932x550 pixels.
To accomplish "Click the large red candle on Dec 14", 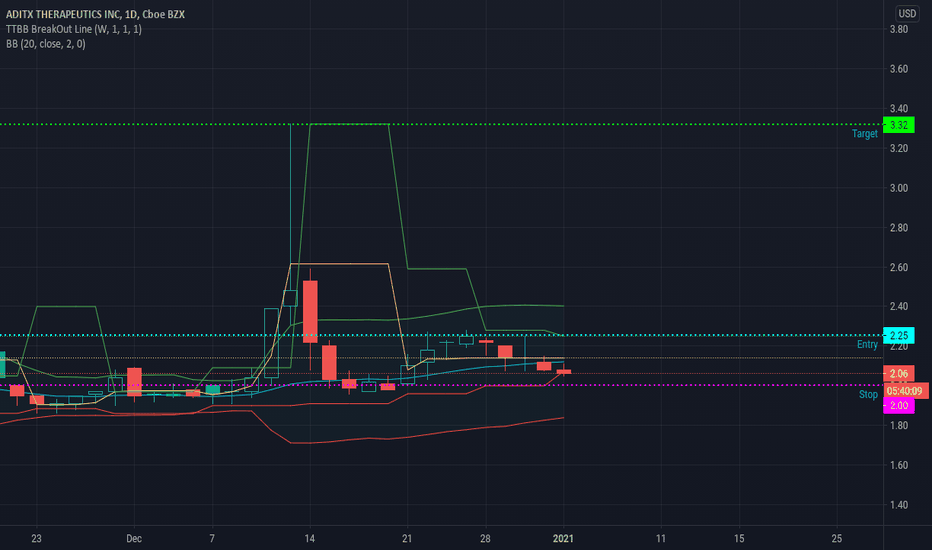I will click(310, 312).
